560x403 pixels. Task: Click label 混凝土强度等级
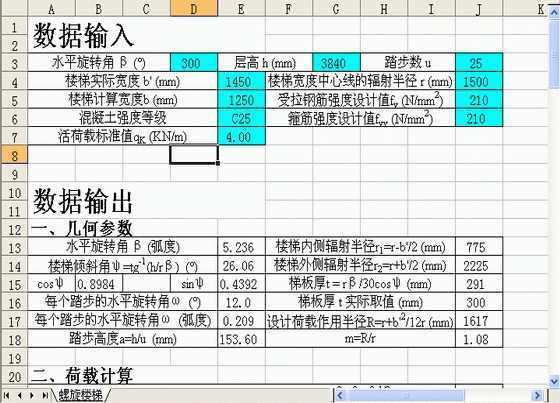coord(122,118)
